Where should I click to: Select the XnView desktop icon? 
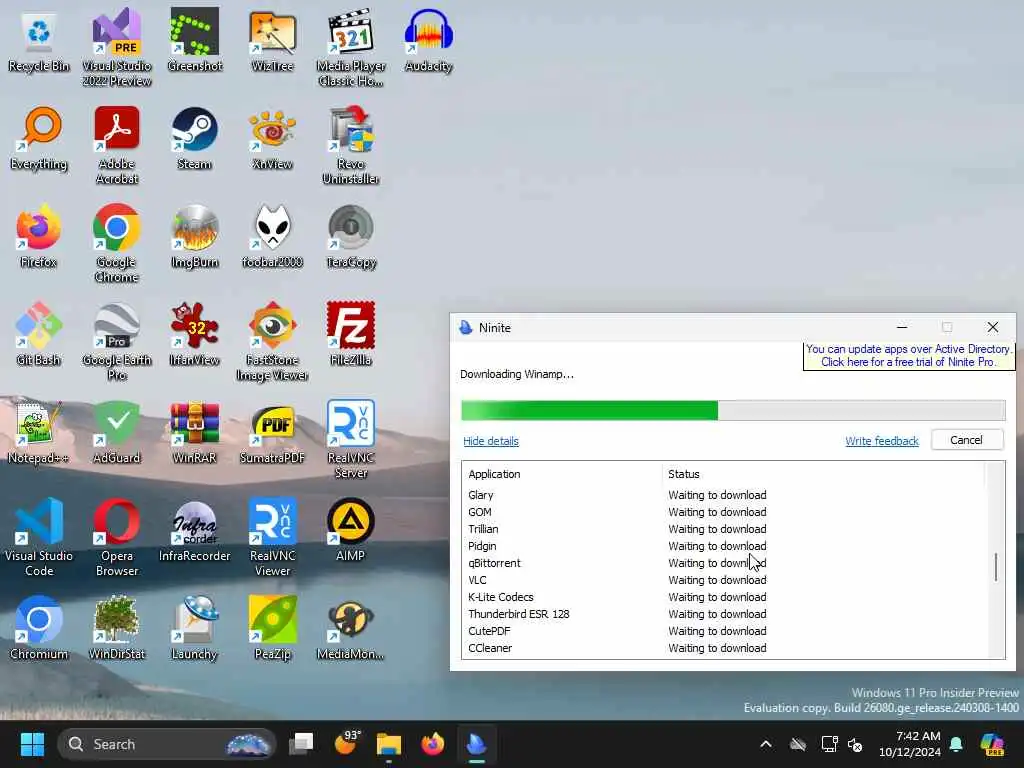click(x=272, y=139)
